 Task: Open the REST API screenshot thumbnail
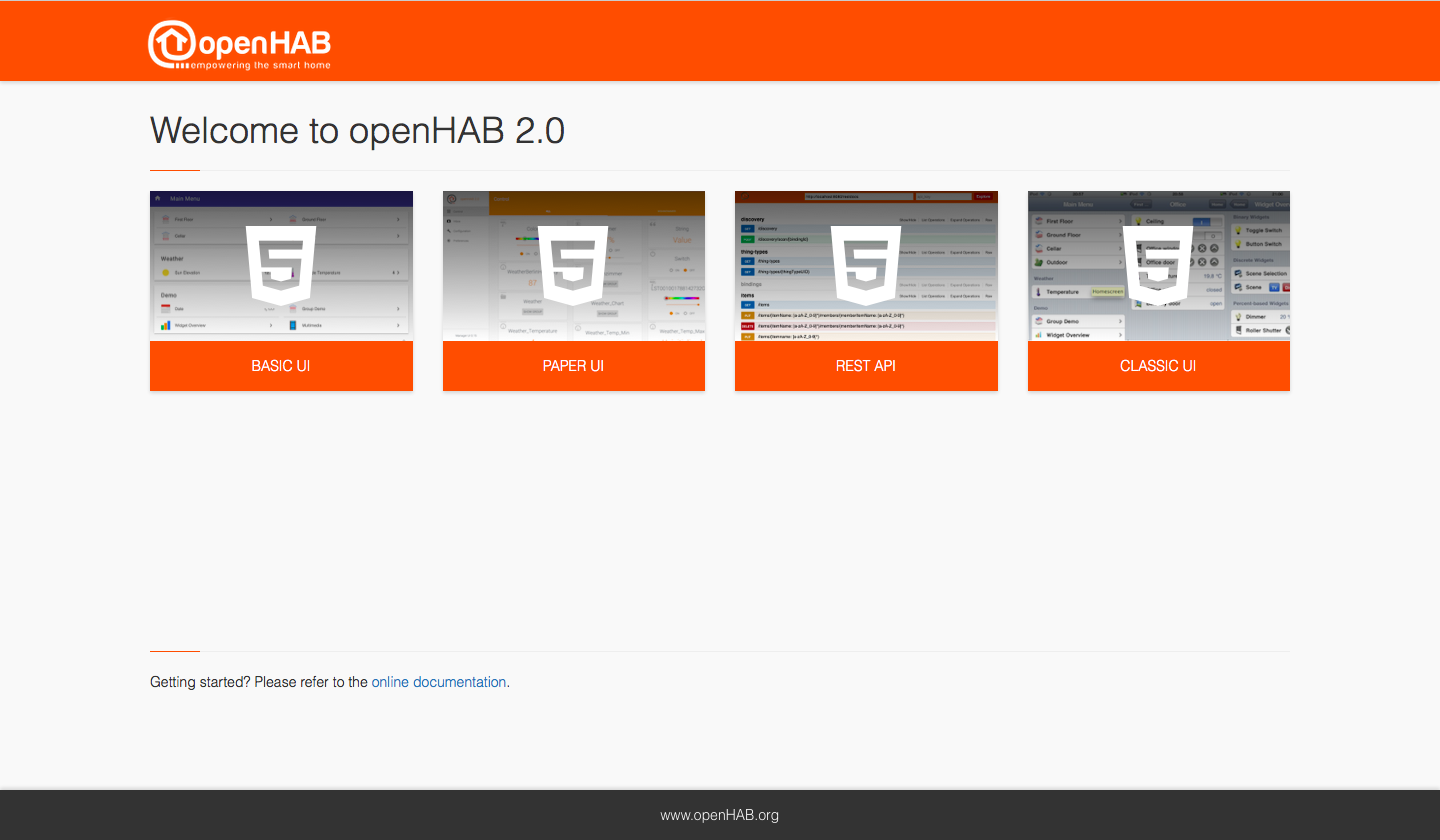(866, 266)
